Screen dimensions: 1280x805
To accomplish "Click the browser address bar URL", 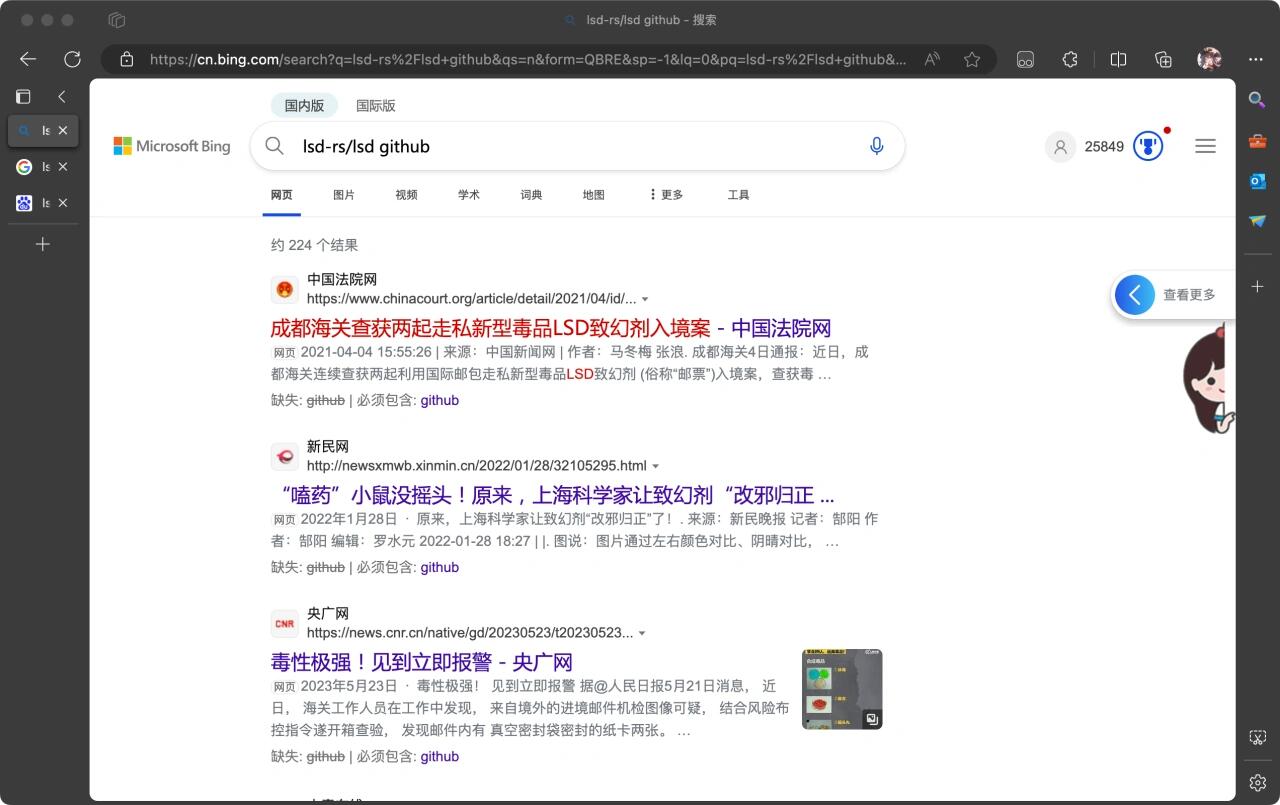I will point(528,59).
